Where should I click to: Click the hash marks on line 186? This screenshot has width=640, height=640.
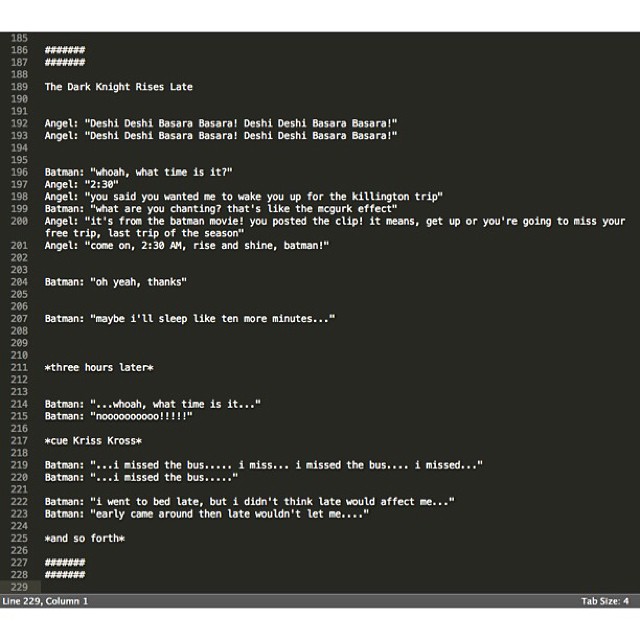[64, 50]
